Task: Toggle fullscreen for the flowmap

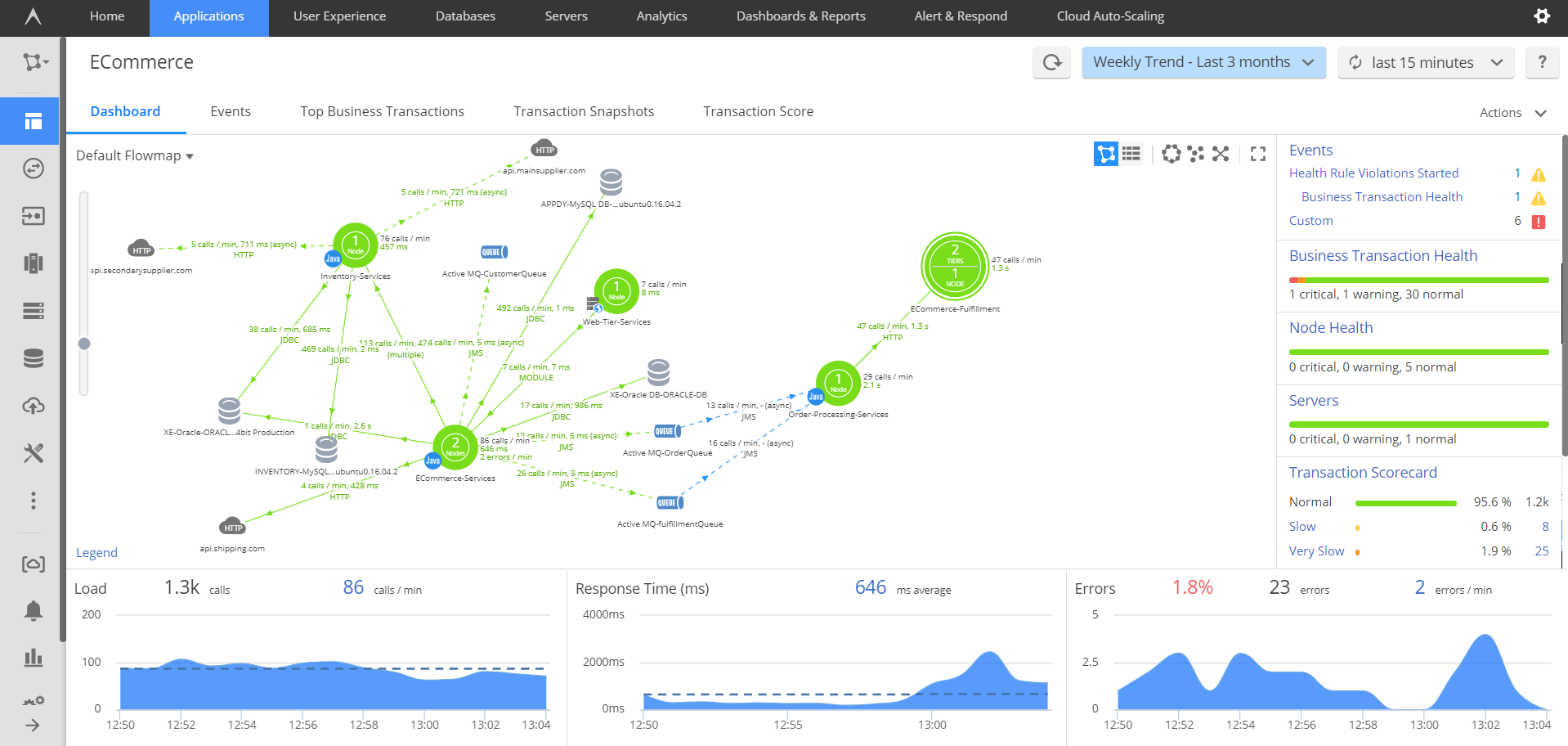Action: click(x=1257, y=154)
